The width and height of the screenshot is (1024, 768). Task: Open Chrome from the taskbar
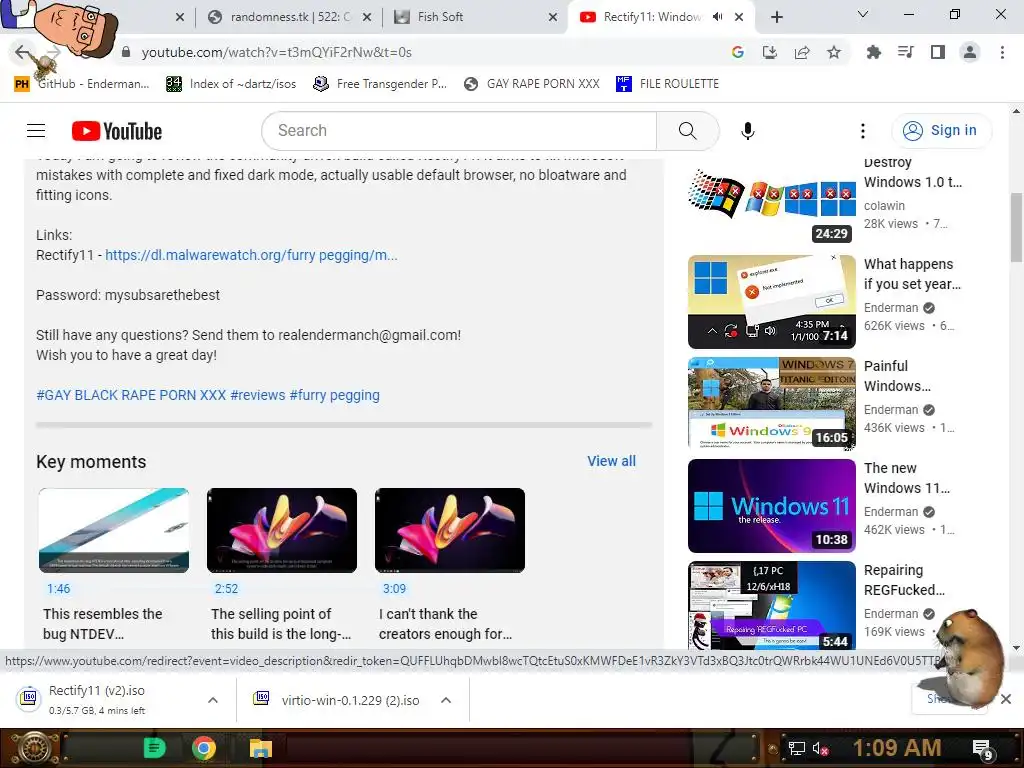pos(204,748)
